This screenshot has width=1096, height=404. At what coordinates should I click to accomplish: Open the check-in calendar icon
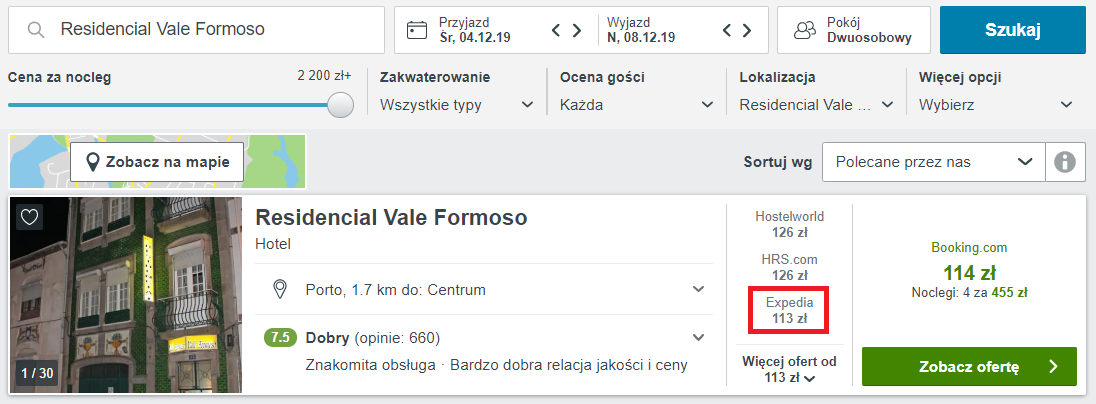click(x=417, y=30)
